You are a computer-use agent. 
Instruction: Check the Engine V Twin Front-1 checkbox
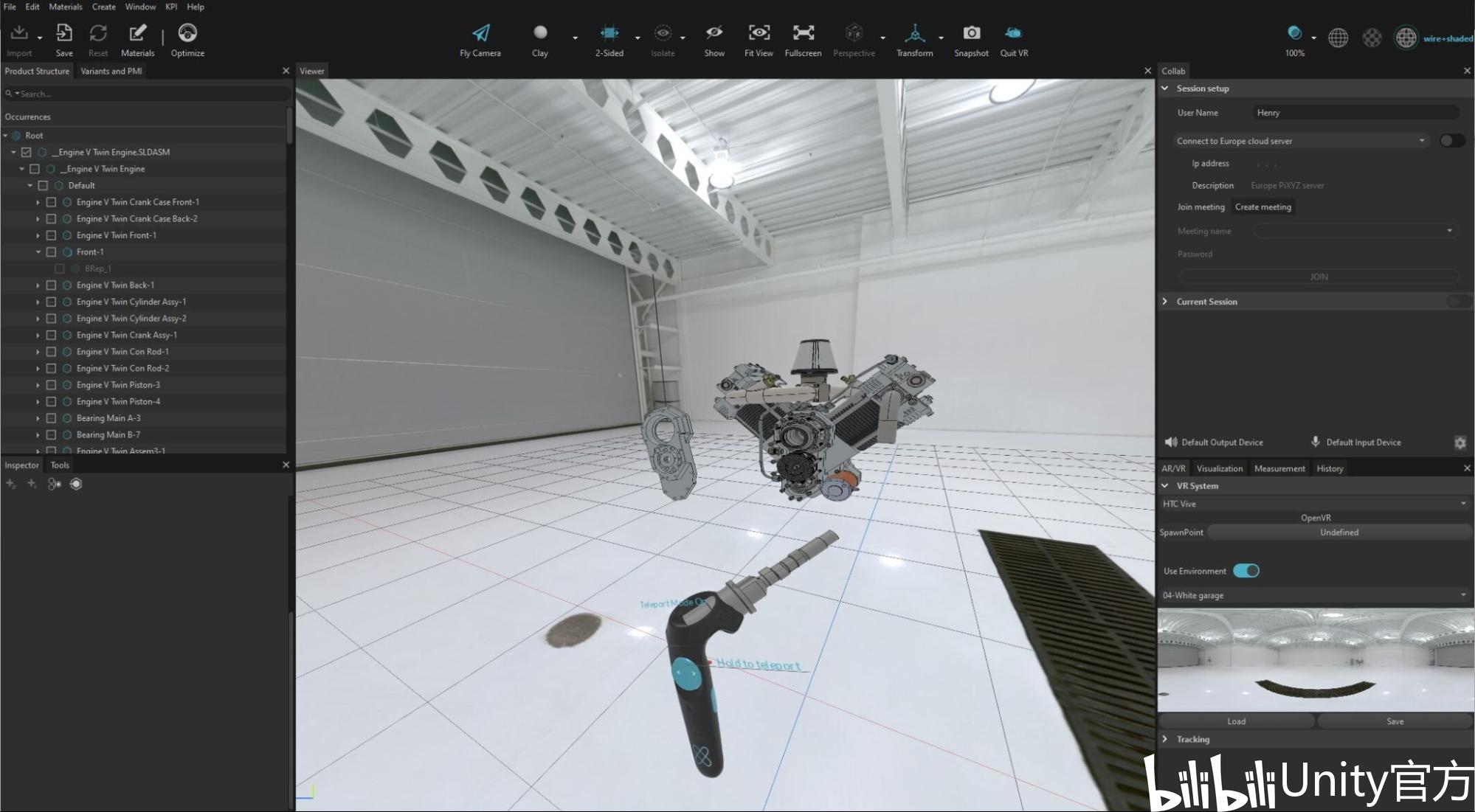click(51, 235)
